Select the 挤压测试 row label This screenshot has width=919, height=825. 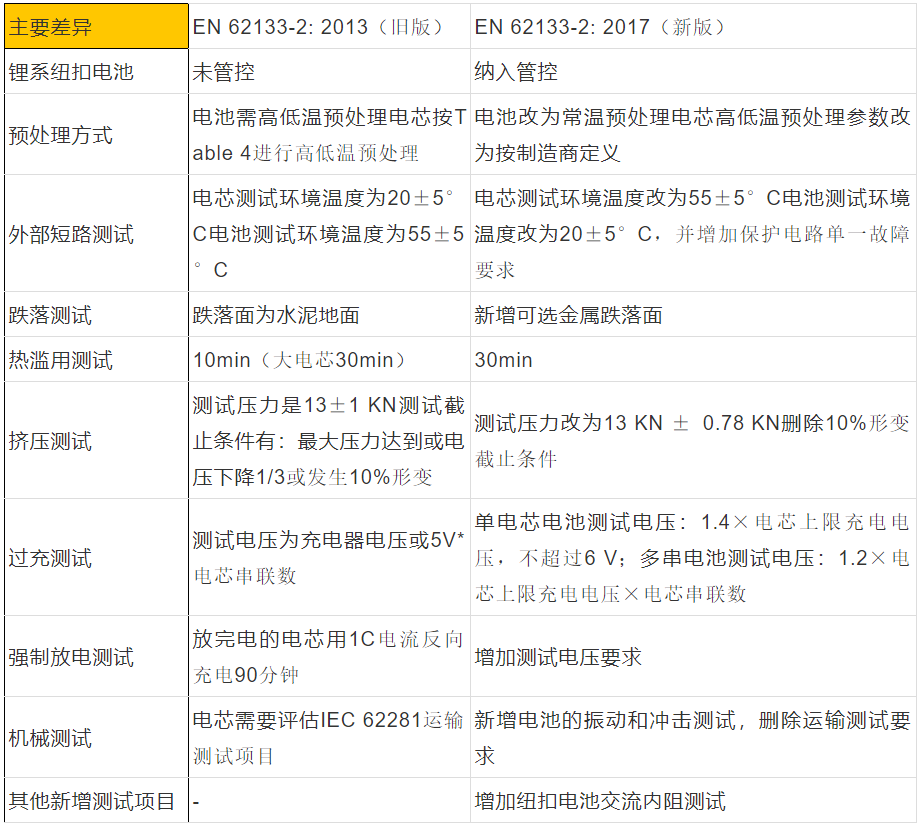(50, 441)
